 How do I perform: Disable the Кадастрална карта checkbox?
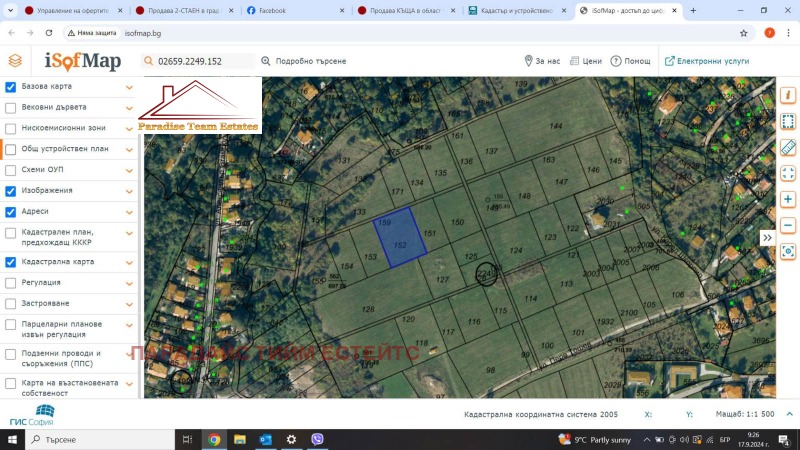click(11, 262)
